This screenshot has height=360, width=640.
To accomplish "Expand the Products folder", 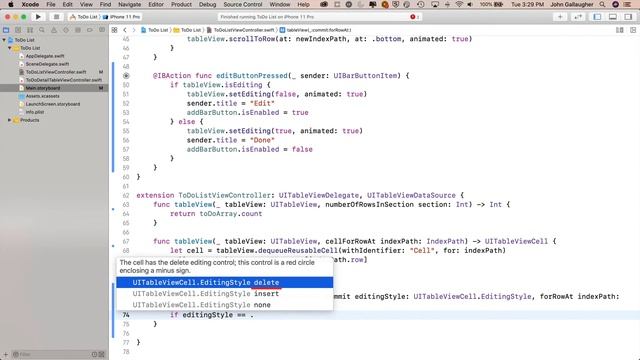I will 9,120.
